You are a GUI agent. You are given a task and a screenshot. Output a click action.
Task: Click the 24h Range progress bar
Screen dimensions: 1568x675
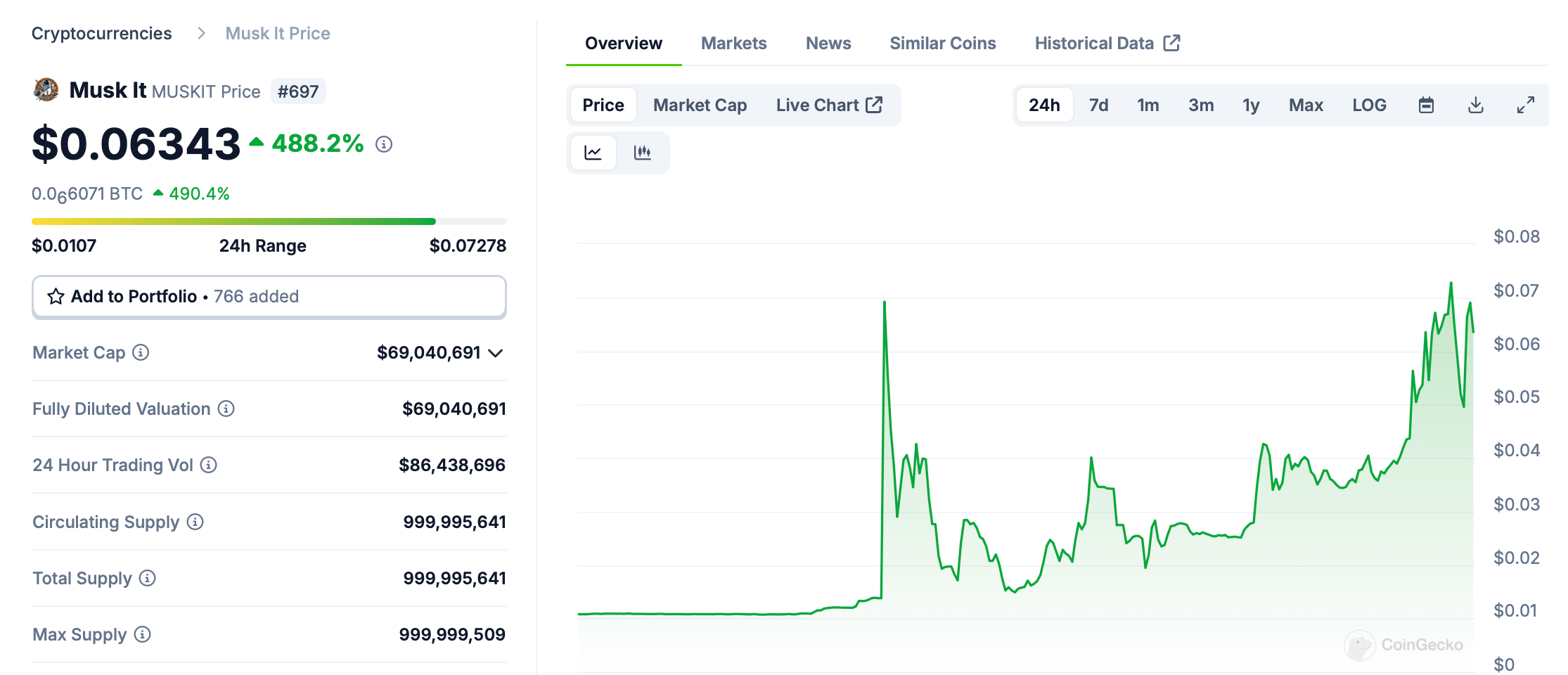(x=269, y=221)
